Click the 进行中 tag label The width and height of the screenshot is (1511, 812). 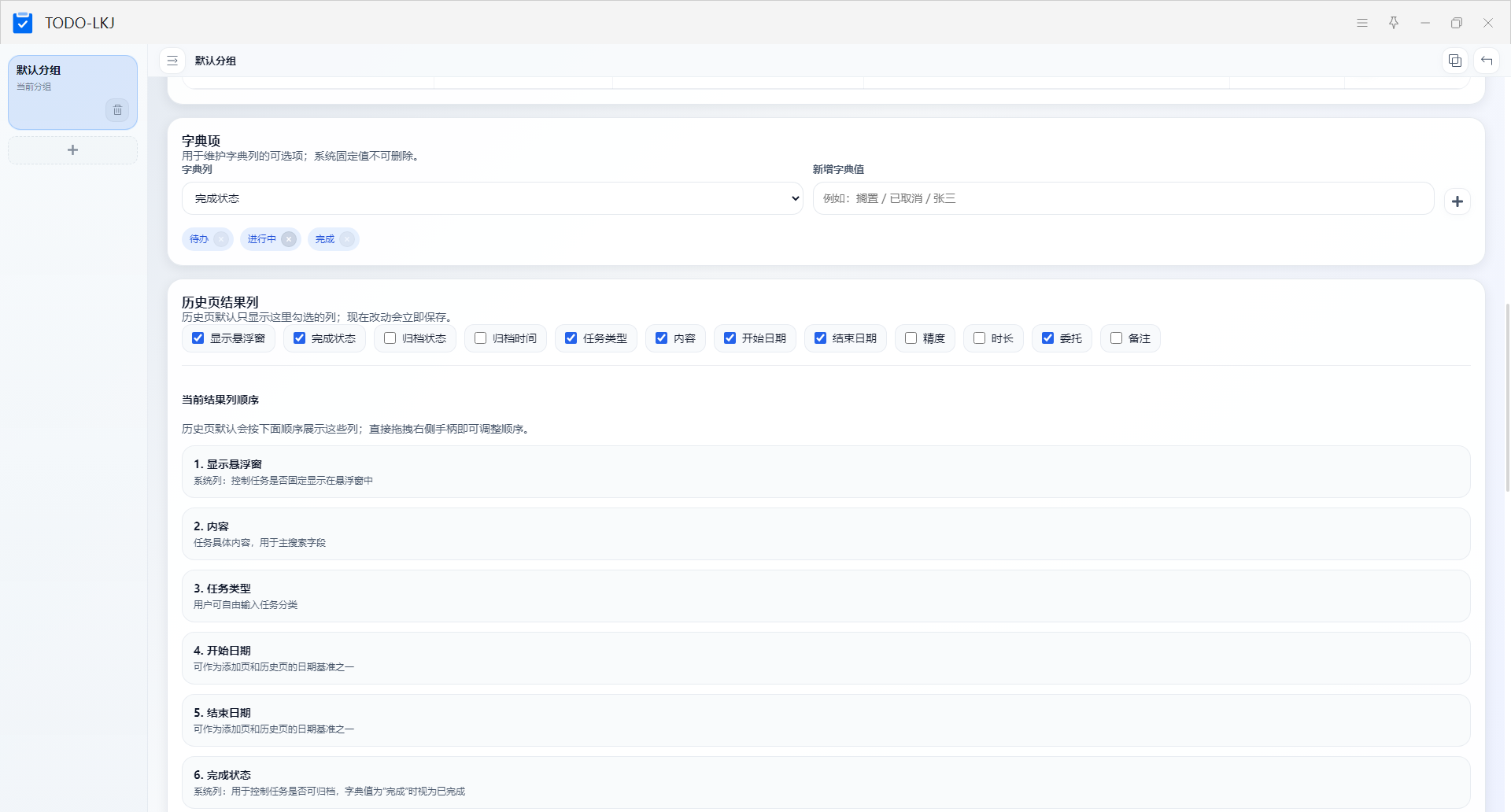pos(262,239)
